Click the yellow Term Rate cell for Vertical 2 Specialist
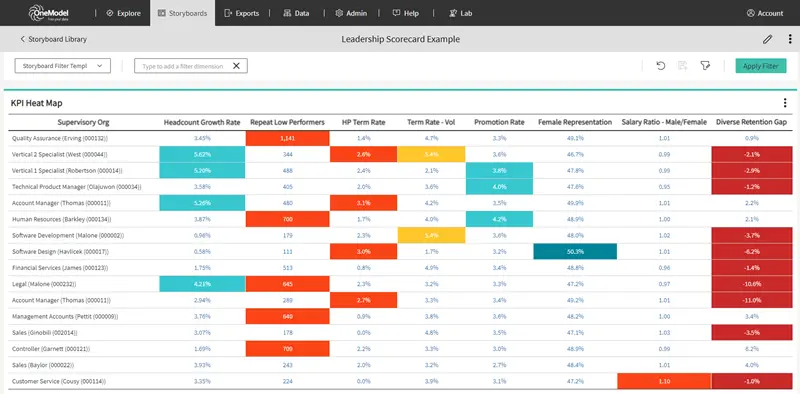800x394 pixels. (431, 154)
